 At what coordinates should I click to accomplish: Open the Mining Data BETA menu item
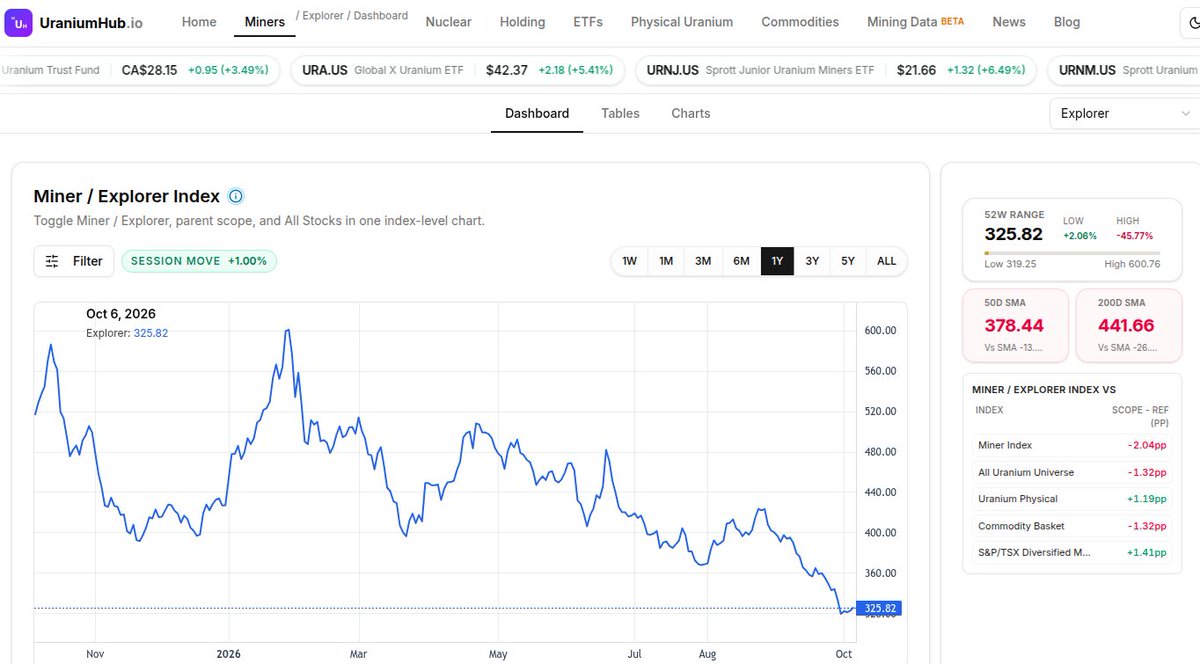point(915,22)
